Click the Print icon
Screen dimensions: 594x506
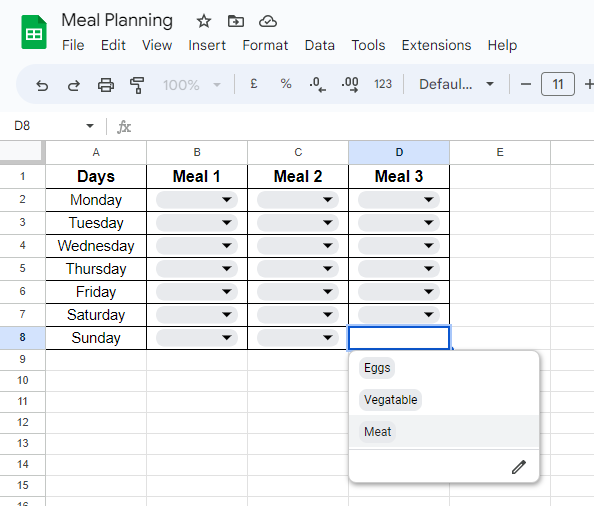106,85
